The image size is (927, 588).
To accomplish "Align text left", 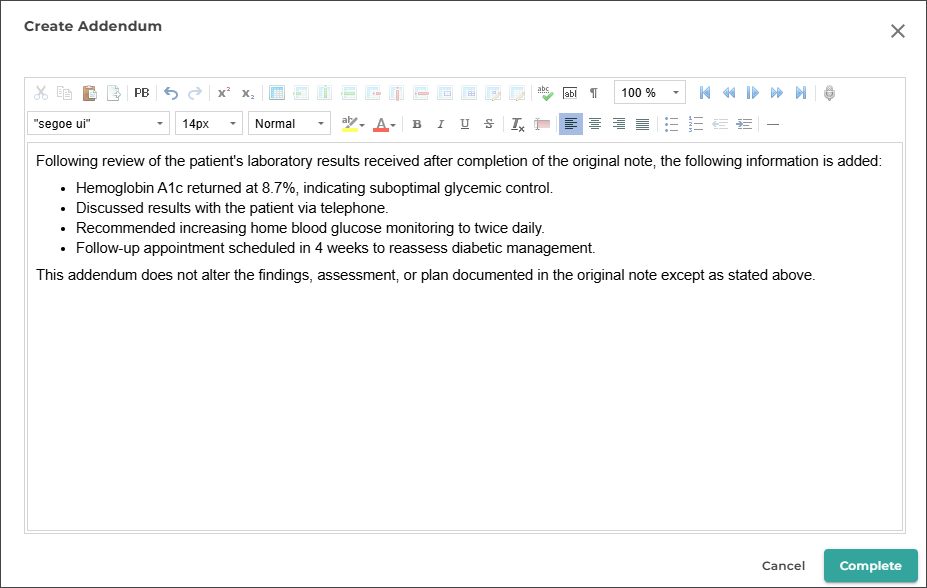I will (x=571, y=124).
